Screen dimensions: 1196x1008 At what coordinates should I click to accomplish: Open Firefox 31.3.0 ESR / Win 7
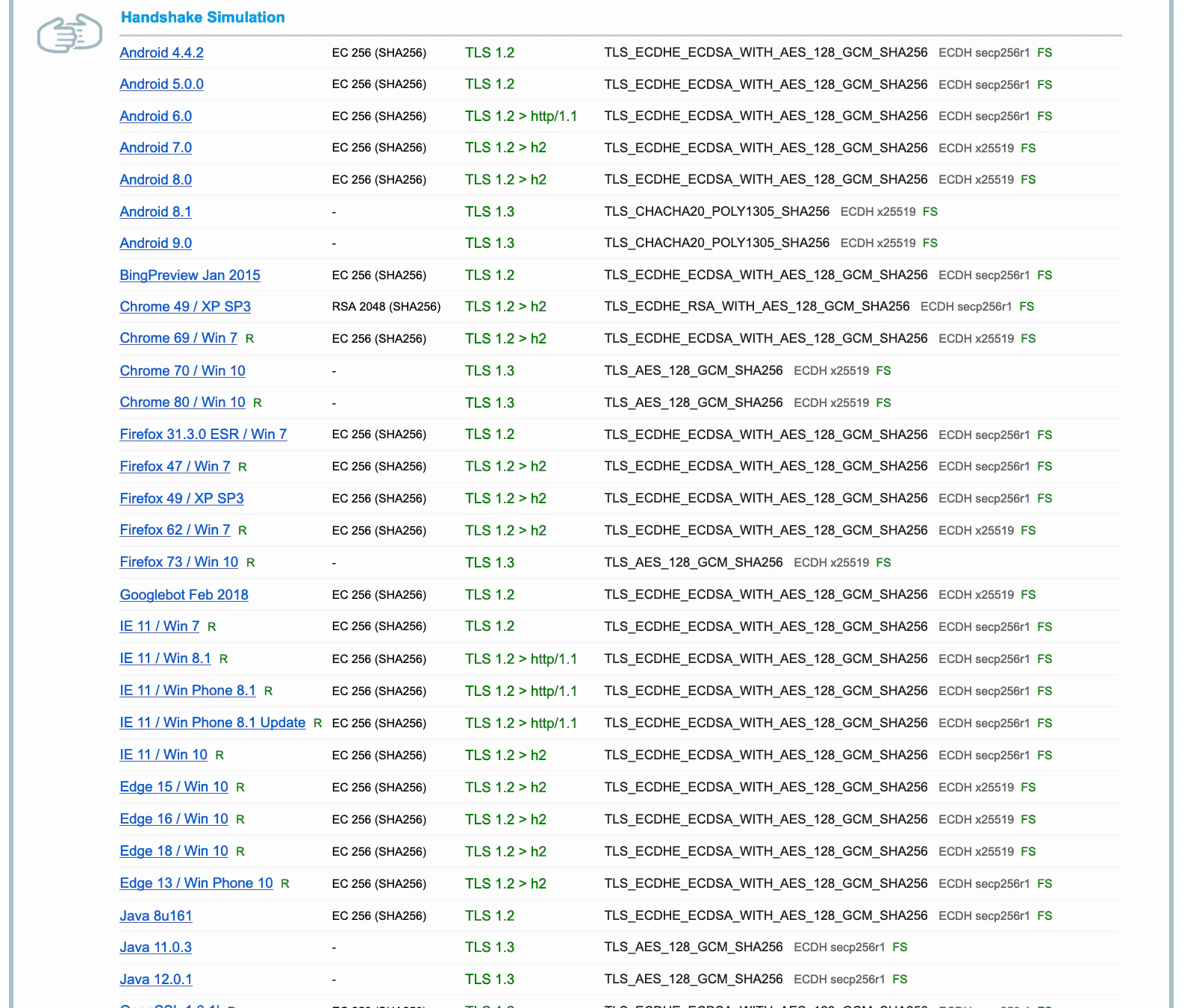[203, 434]
